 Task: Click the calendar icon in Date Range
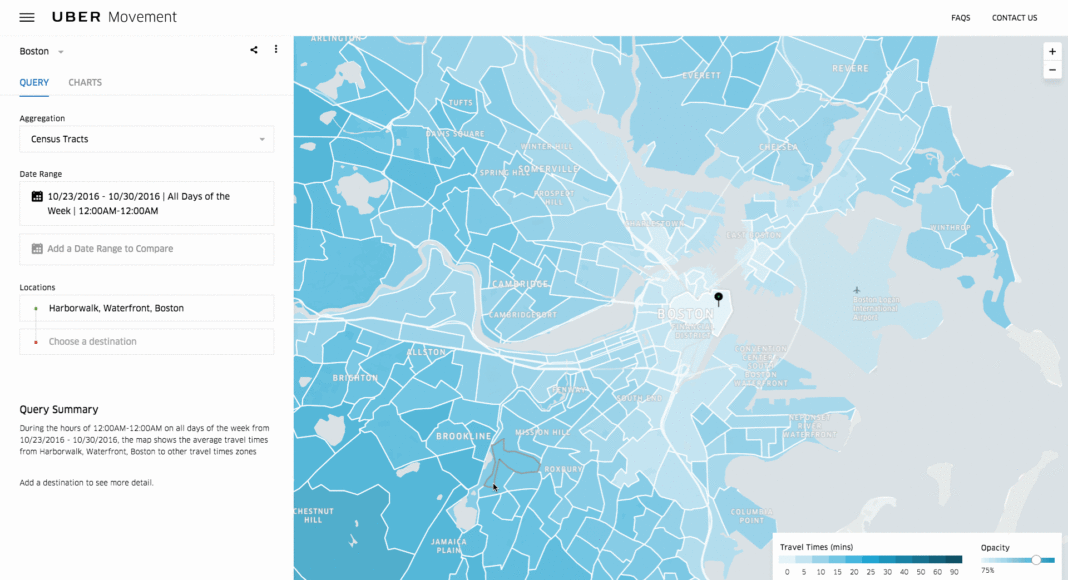[x=37, y=197]
